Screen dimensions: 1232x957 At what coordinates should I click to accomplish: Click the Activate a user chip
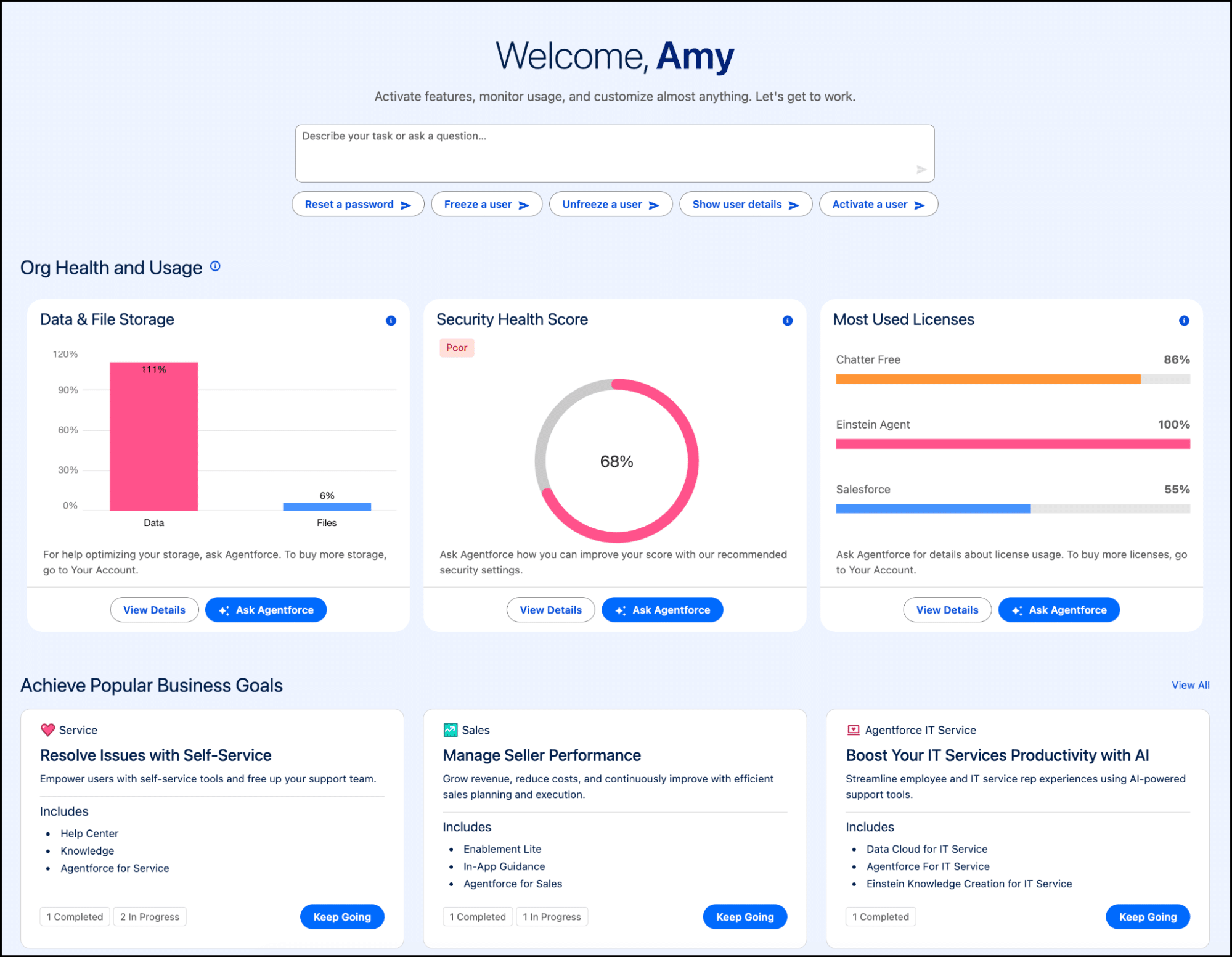pos(878,205)
